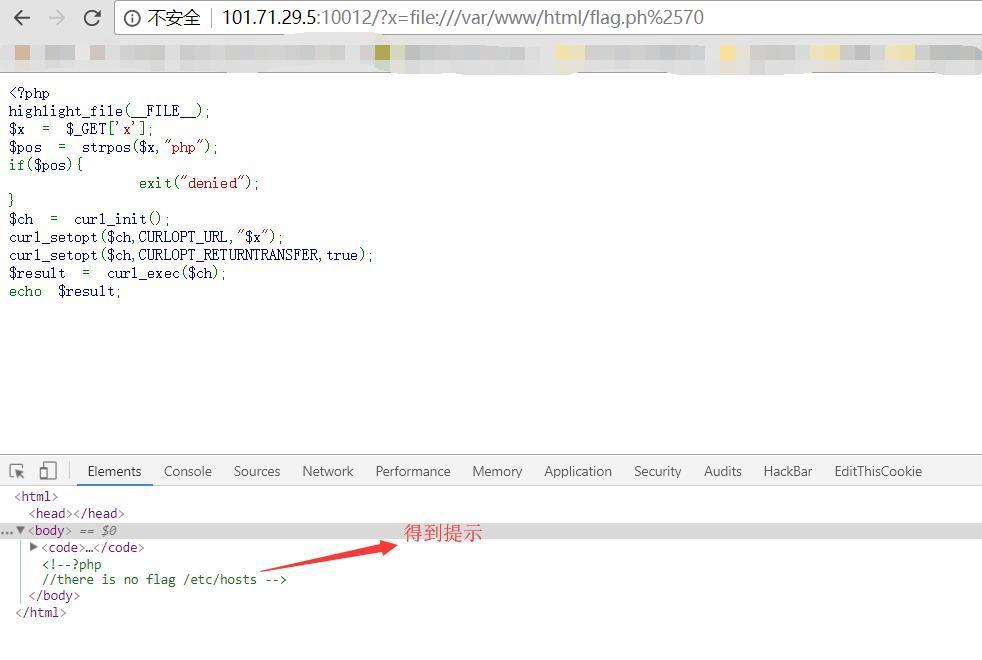Click the '$x = $_GET['x'];' line
Screen dimensions: 982x660
click(80, 129)
